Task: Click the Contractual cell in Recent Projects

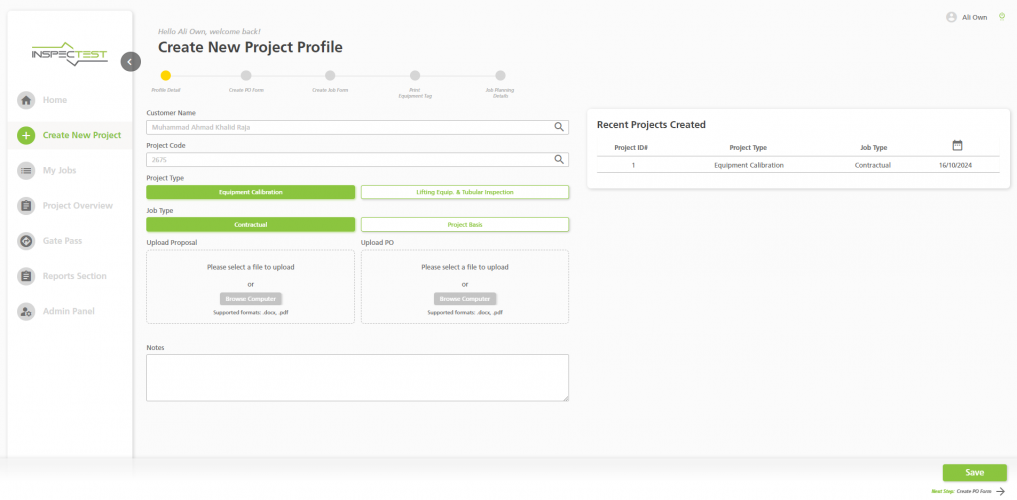Action: pyautogui.click(x=872, y=165)
